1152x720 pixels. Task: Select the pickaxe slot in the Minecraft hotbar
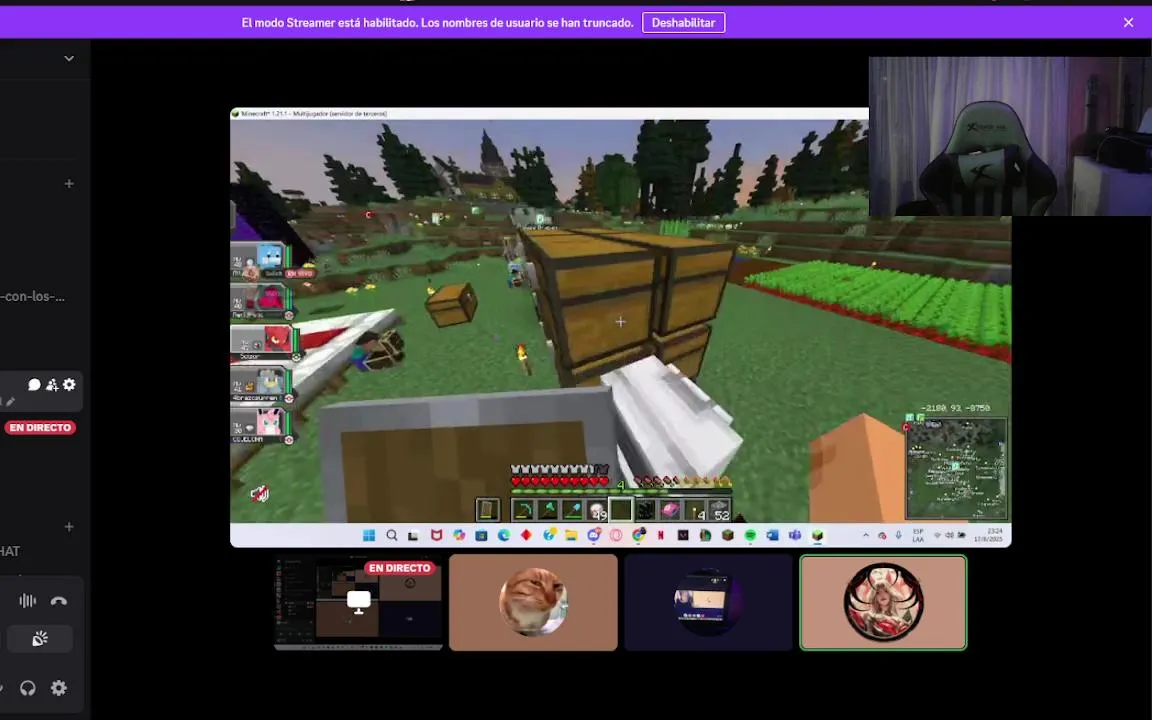(522, 509)
